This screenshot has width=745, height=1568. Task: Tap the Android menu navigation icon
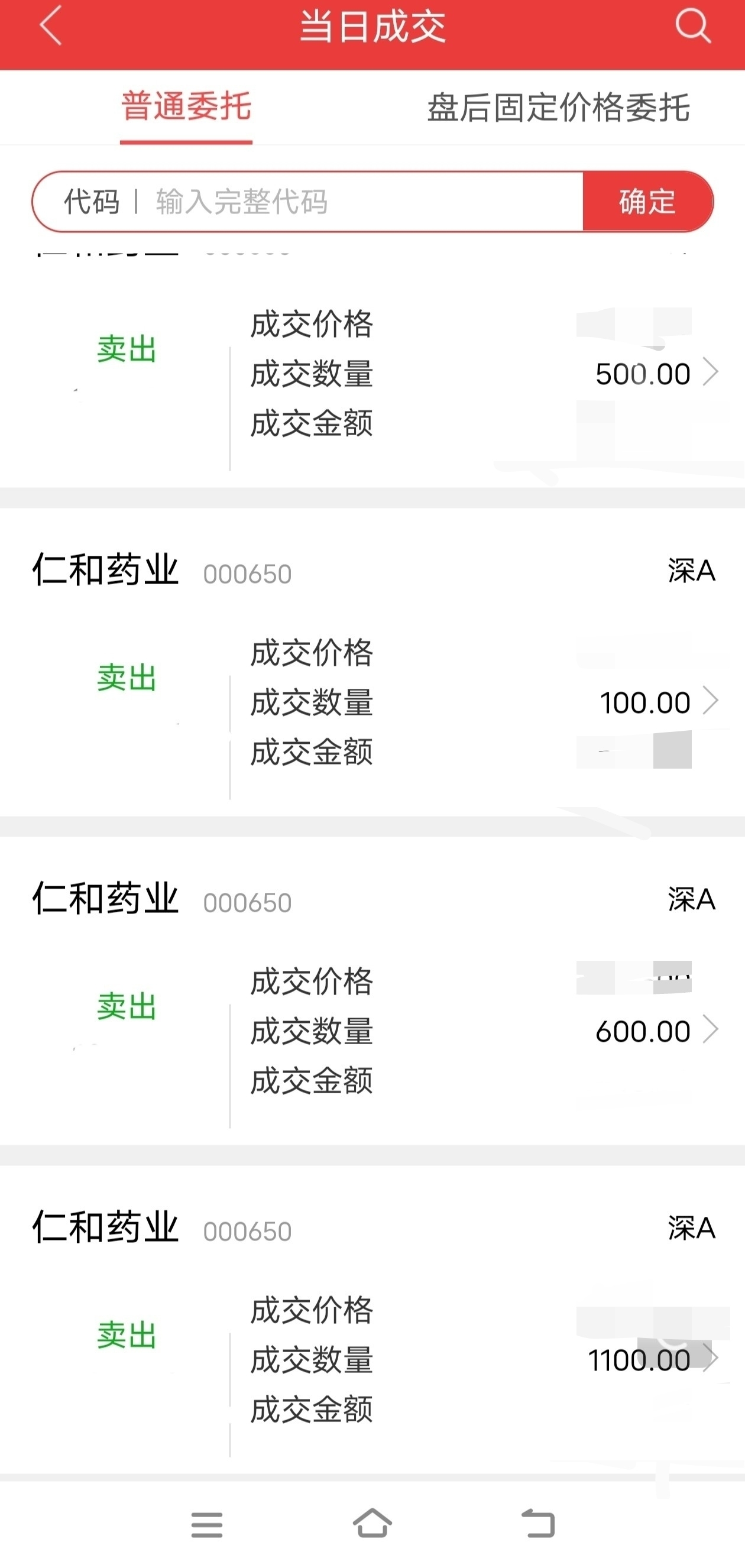[x=207, y=1525]
